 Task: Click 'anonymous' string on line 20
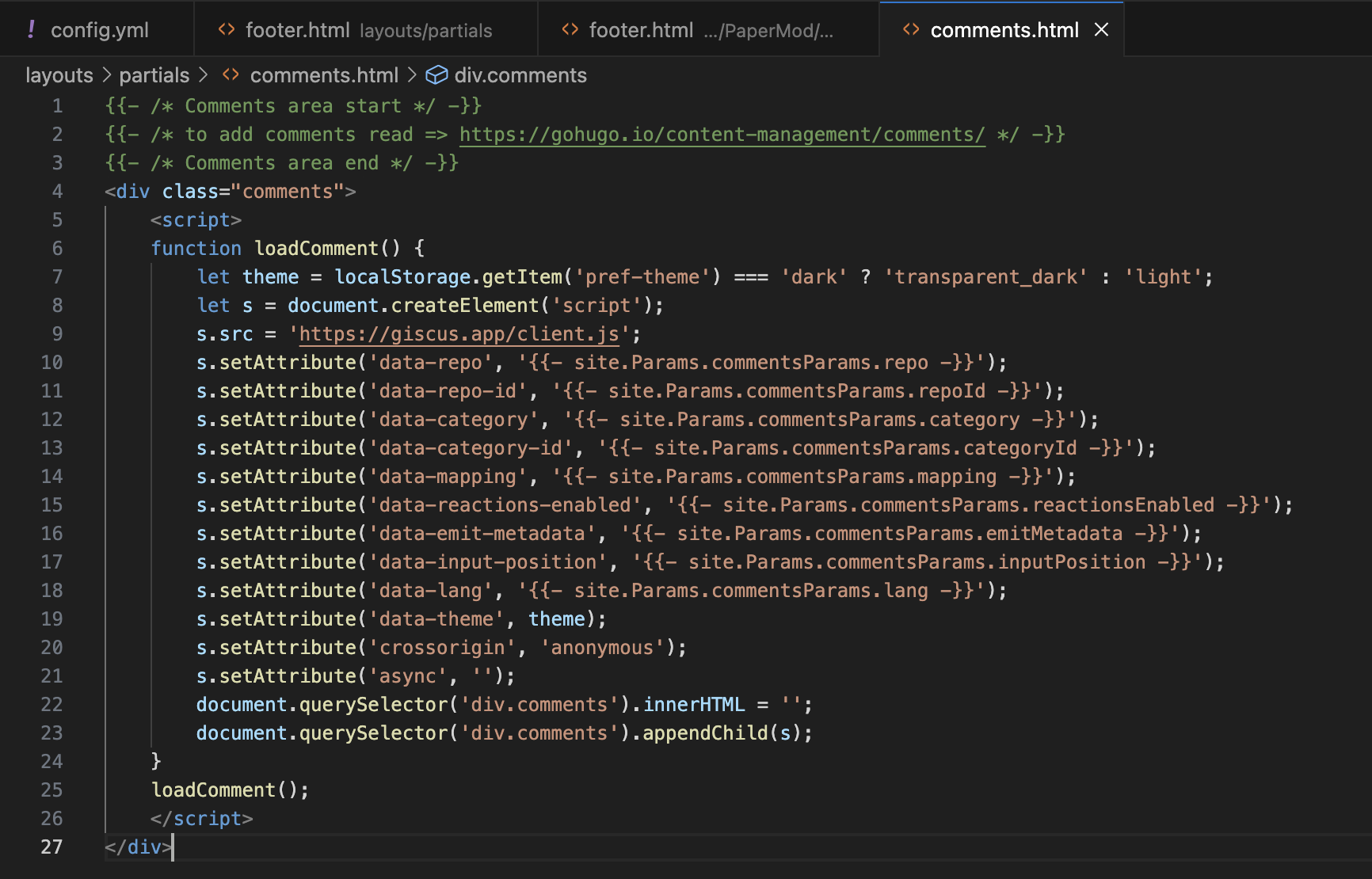coord(602,648)
